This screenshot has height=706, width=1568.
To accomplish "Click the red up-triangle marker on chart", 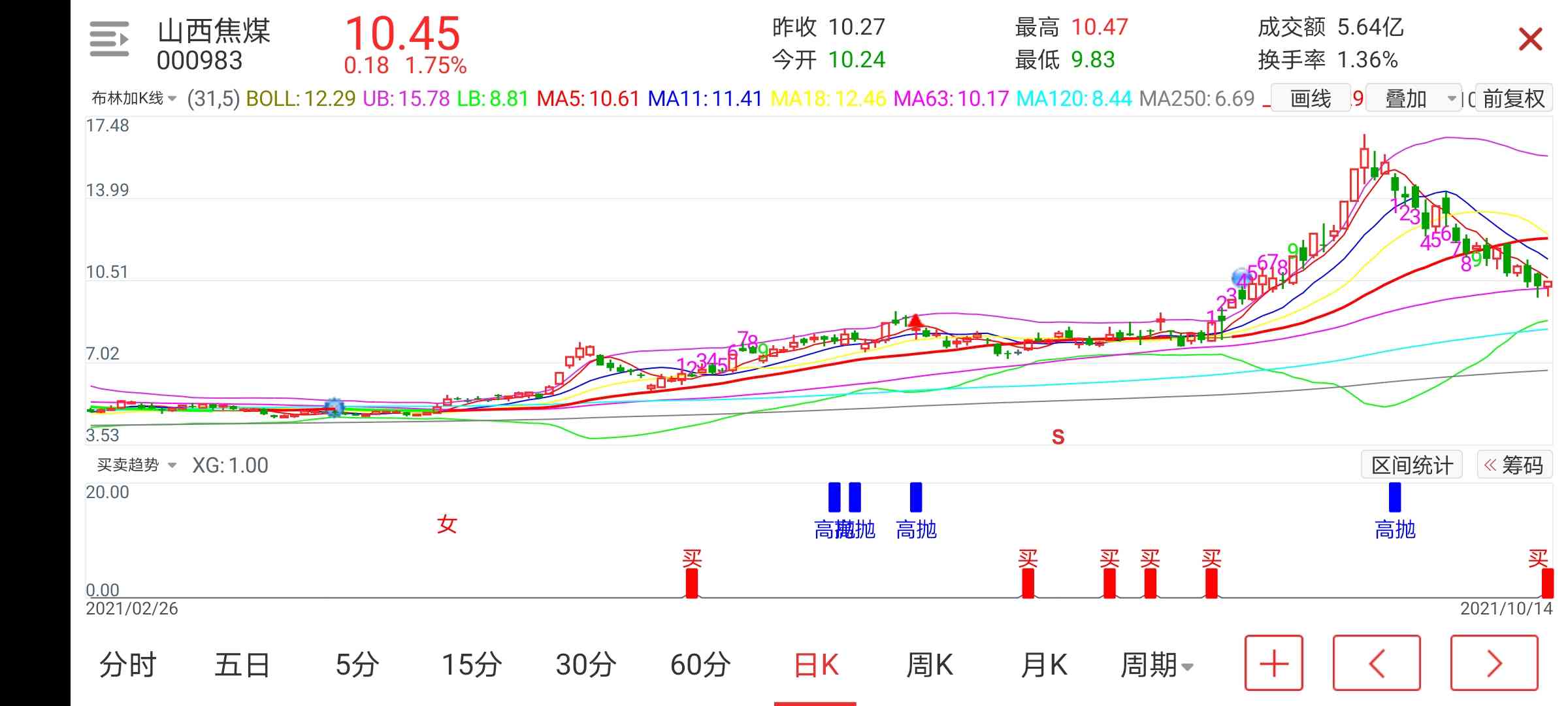I will click(x=915, y=321).
